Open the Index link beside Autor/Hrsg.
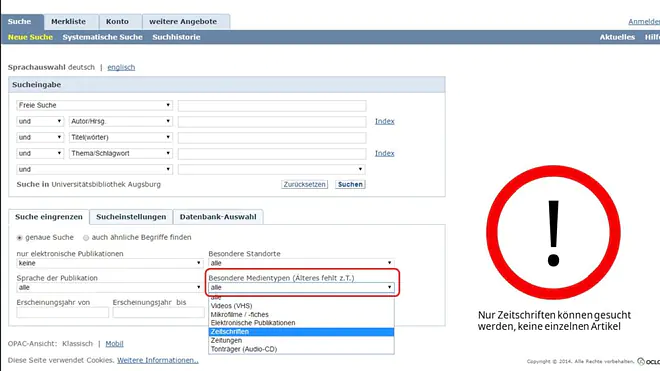Image resolution: width=660 pixels, height=371 pixels. (385, 121)
